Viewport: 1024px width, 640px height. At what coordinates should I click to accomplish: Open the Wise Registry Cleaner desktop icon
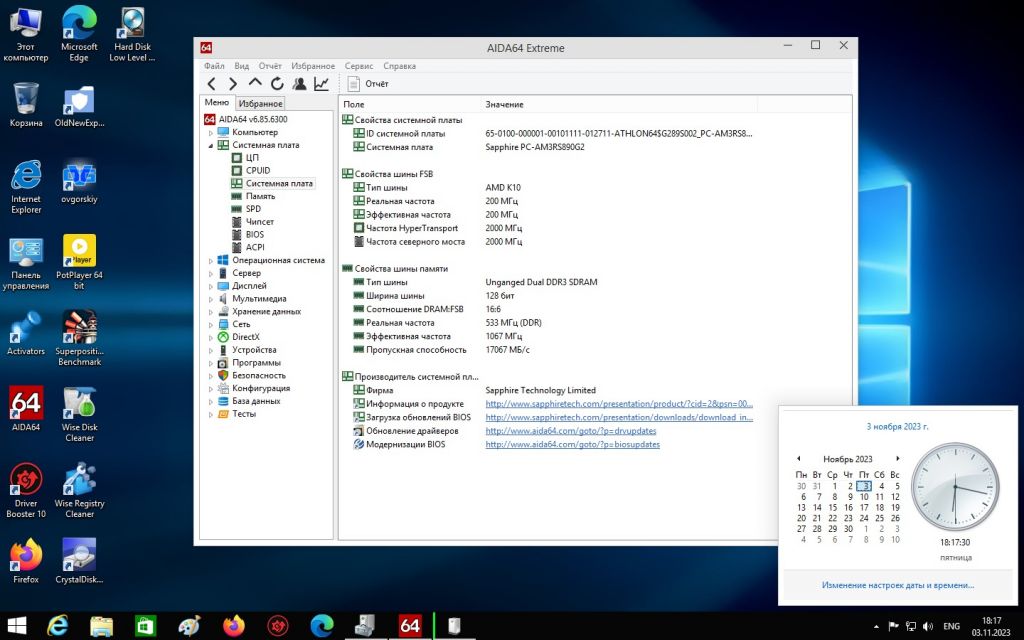click(79, 490)
